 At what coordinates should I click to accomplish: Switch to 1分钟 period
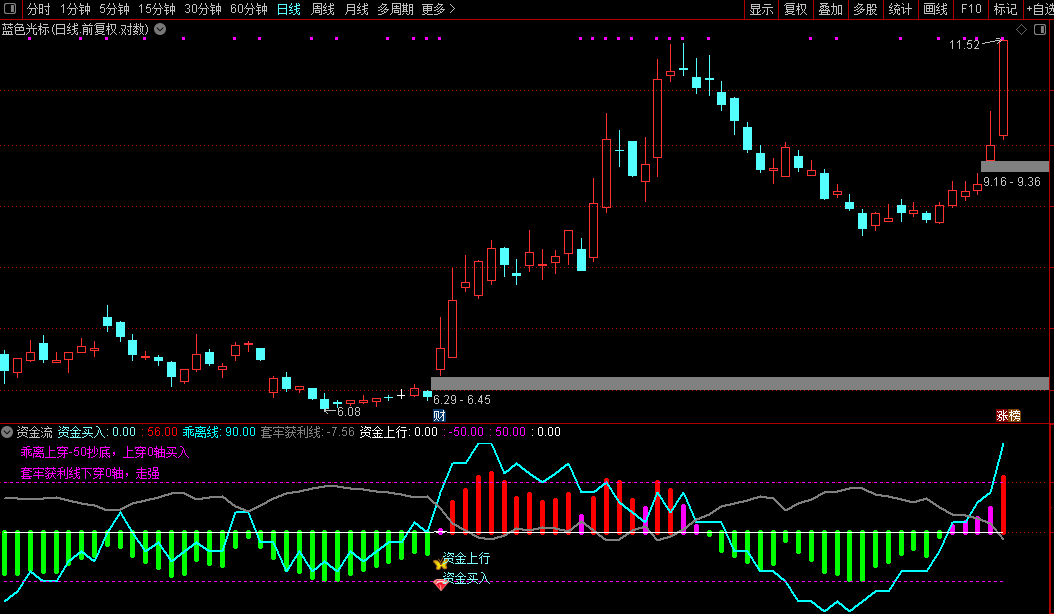click(x=75, y=9)
